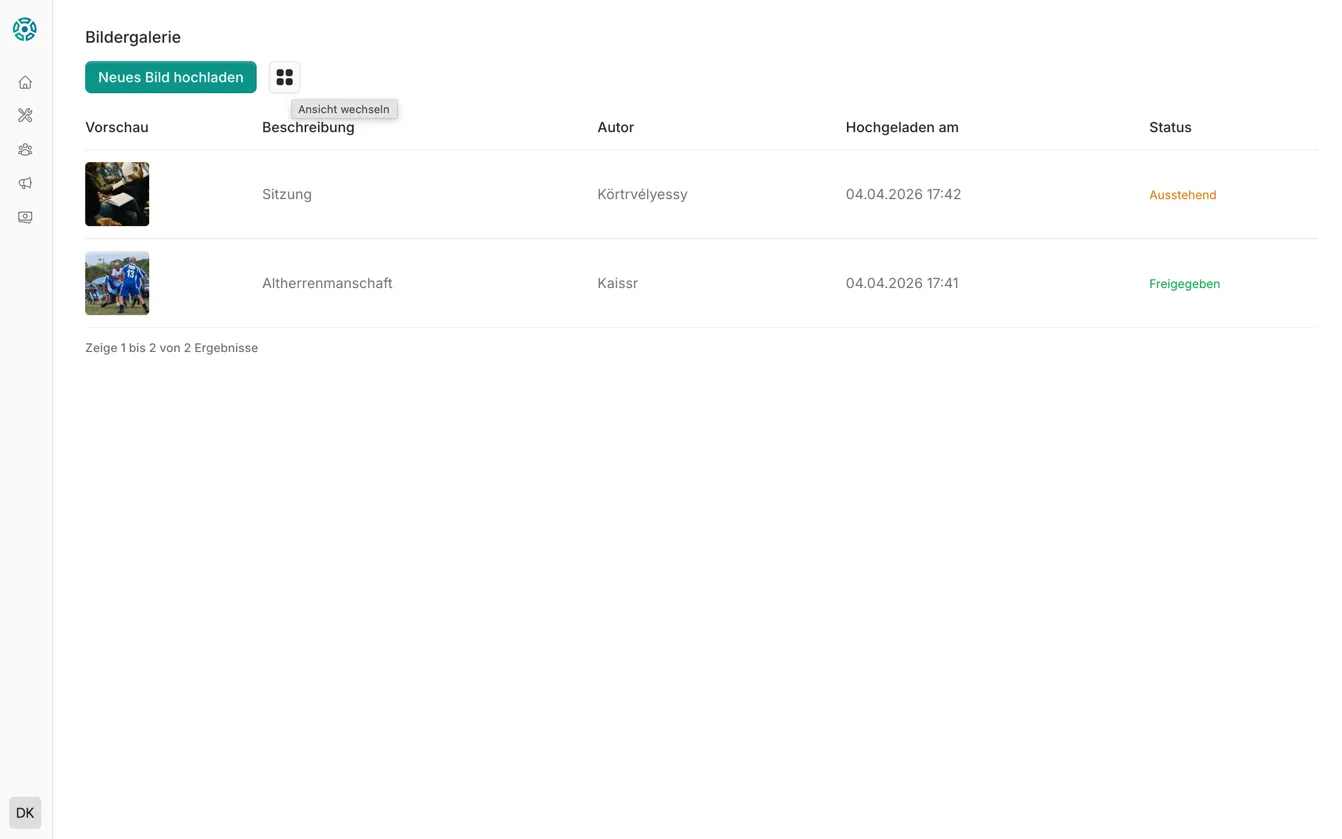Screen dimensions: 1342x839
Task: Click the Hochgeladen am column header
Action: click(901, 127)
